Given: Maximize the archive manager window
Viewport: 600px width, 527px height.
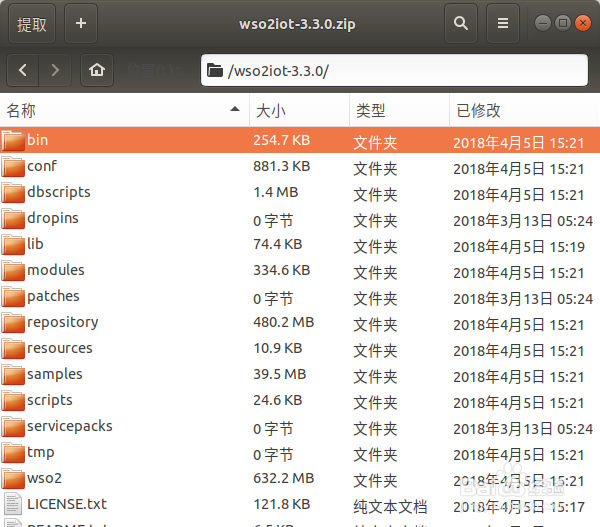Looking at the screenshot, I should click(562, 23).
